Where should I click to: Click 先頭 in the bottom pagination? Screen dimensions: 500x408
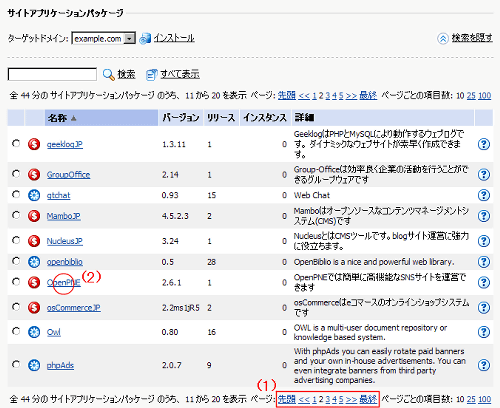click(287, 399)
